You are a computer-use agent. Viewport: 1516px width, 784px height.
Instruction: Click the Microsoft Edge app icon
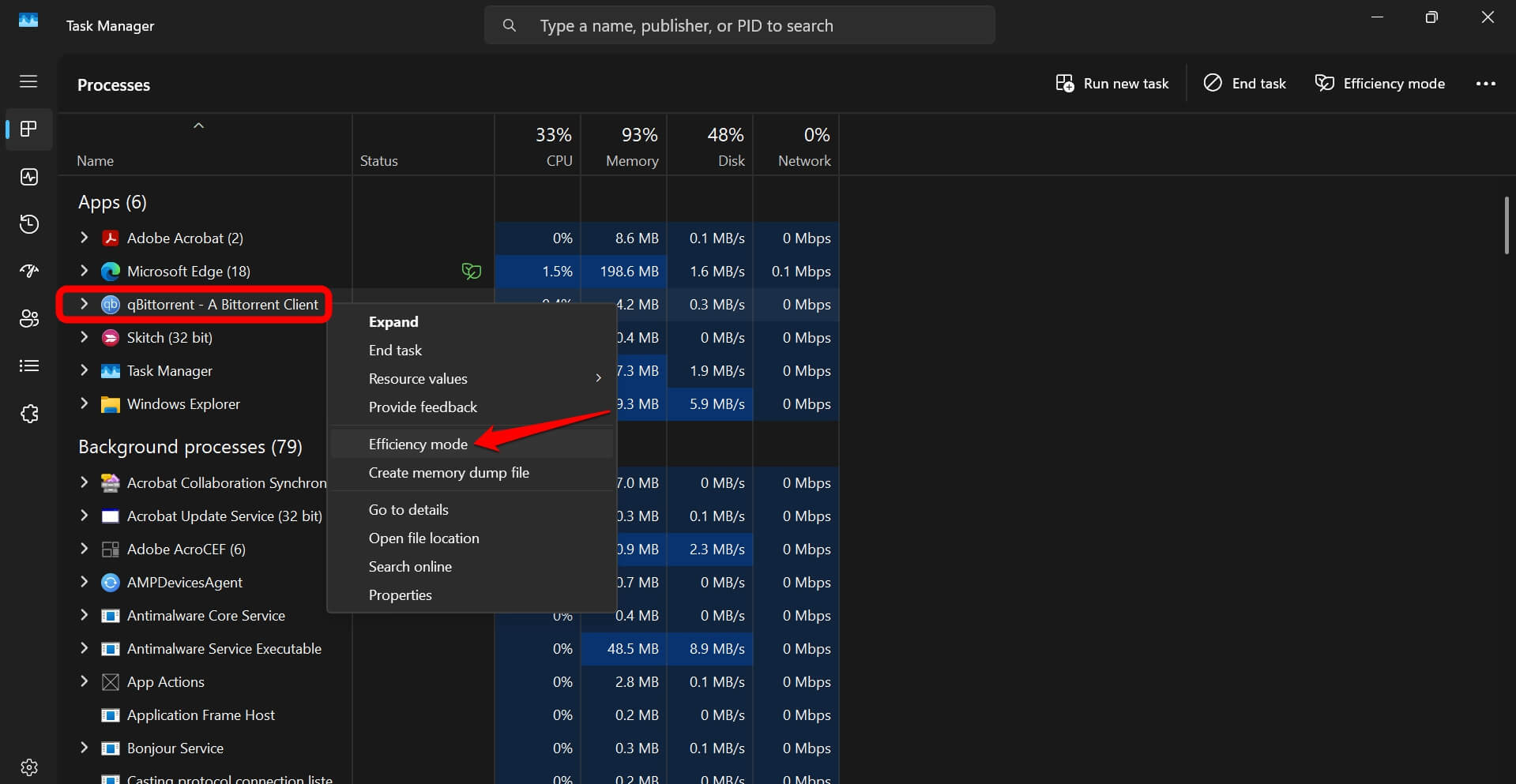click(111, 271)
